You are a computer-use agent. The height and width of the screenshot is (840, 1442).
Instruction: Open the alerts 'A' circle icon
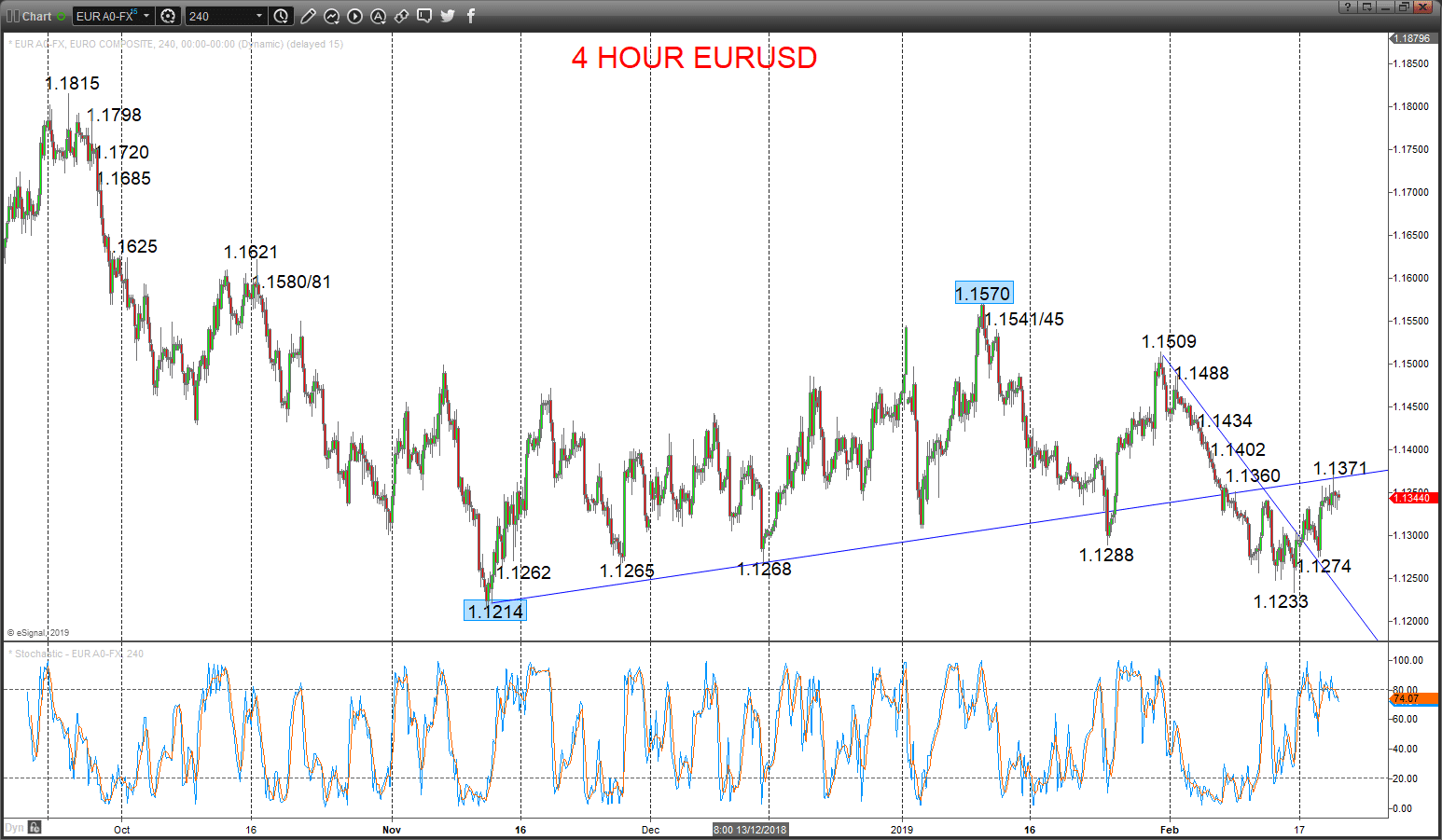(378, 16)
